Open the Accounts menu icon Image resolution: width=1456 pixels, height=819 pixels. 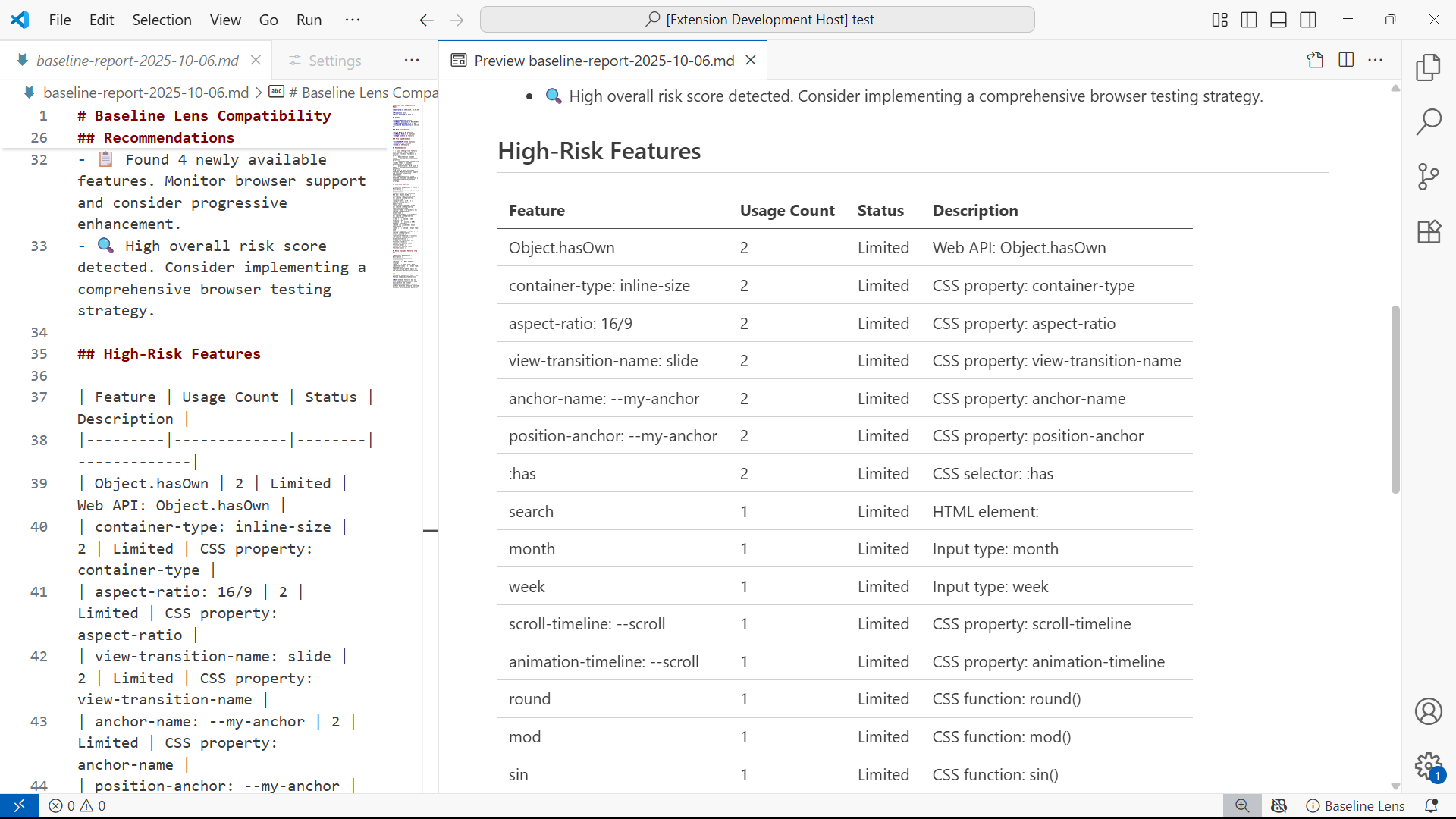tap(1429, 711)
